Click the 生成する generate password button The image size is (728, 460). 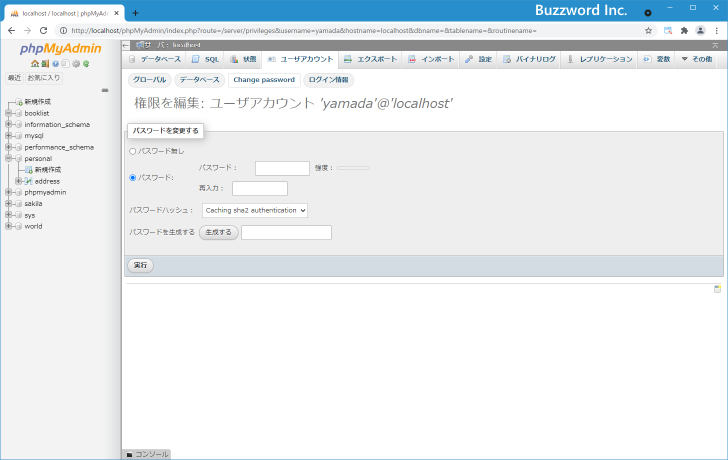tap(219, 233)
